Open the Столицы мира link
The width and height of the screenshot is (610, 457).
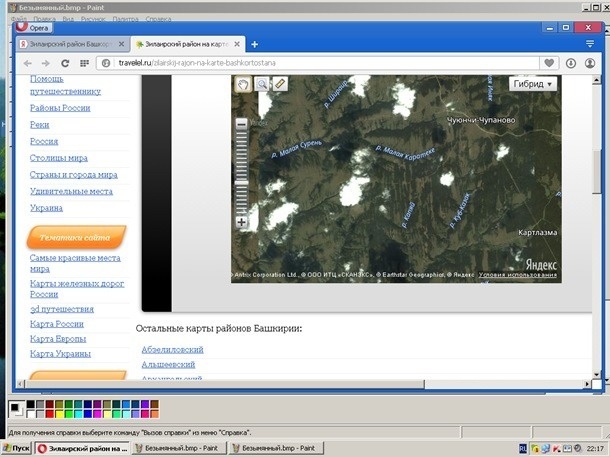pos(59,158)
